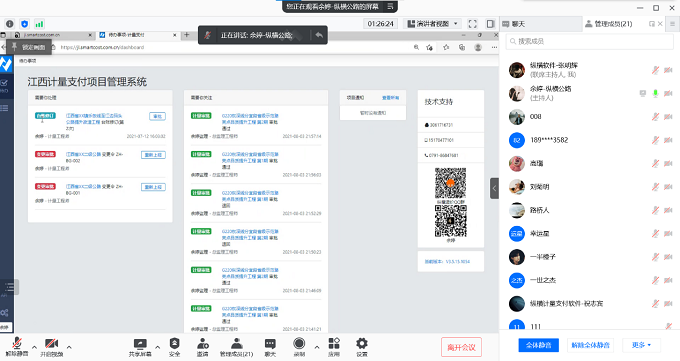Click reply arrow on speaking notice bar
This screenshot has height=361, width=680.
click(319, 35)
